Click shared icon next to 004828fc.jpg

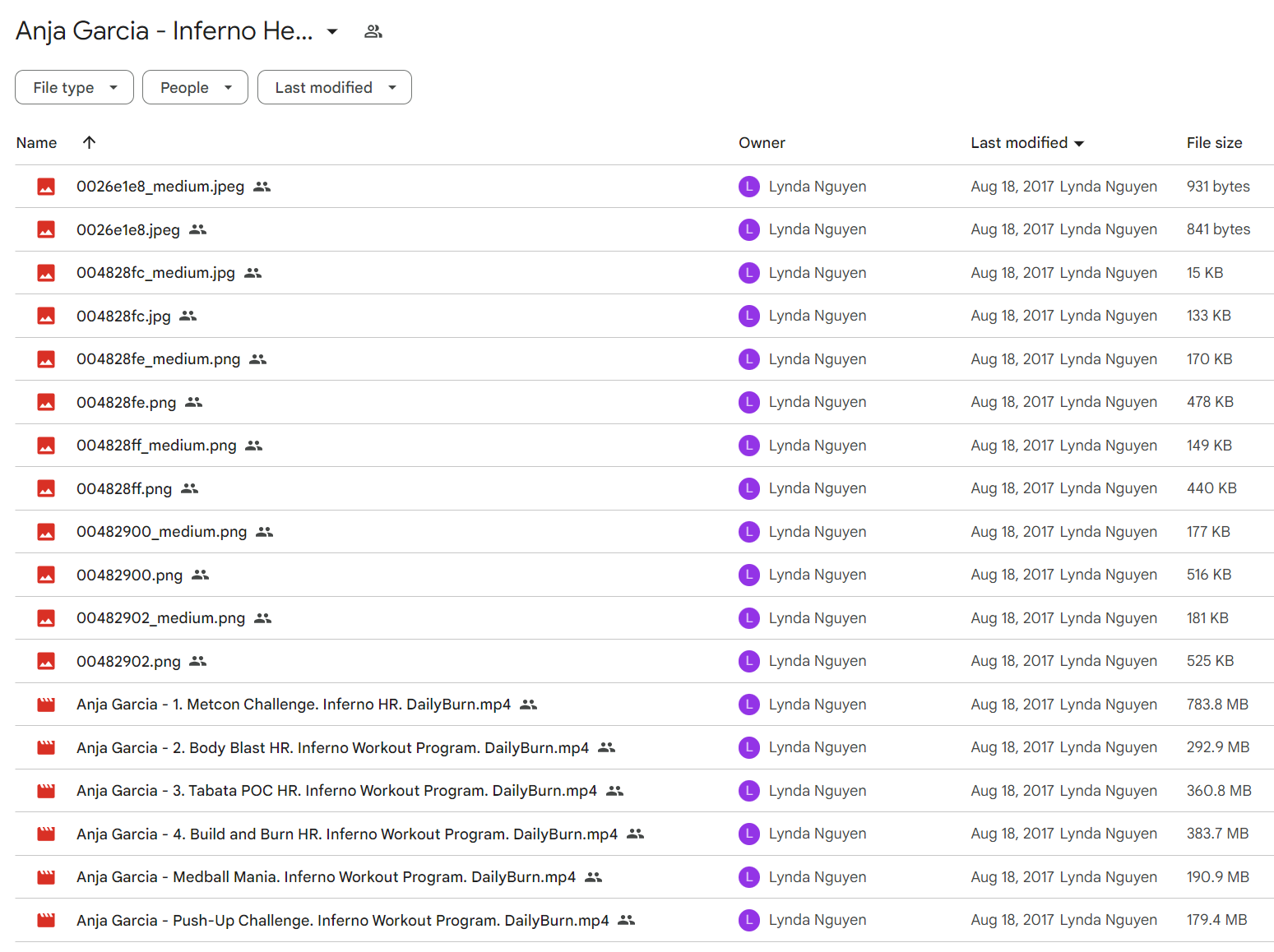tap(188, 316)
